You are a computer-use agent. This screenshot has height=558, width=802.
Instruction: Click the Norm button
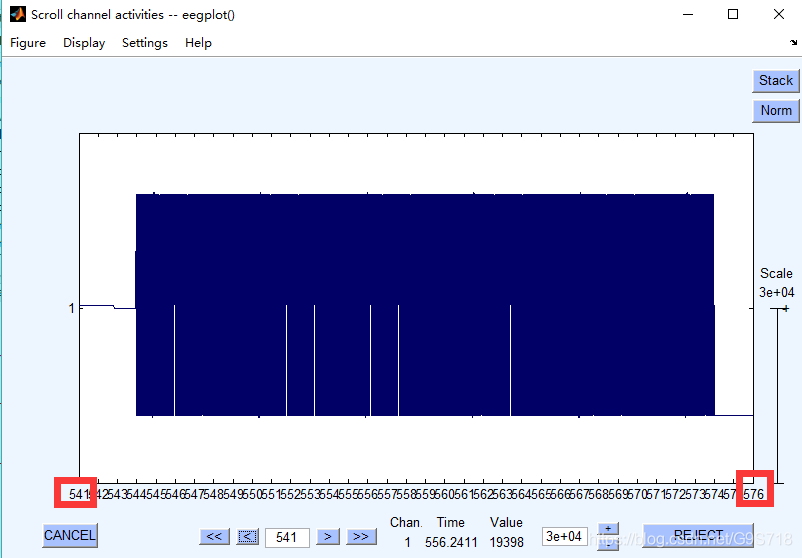[775, 110]
